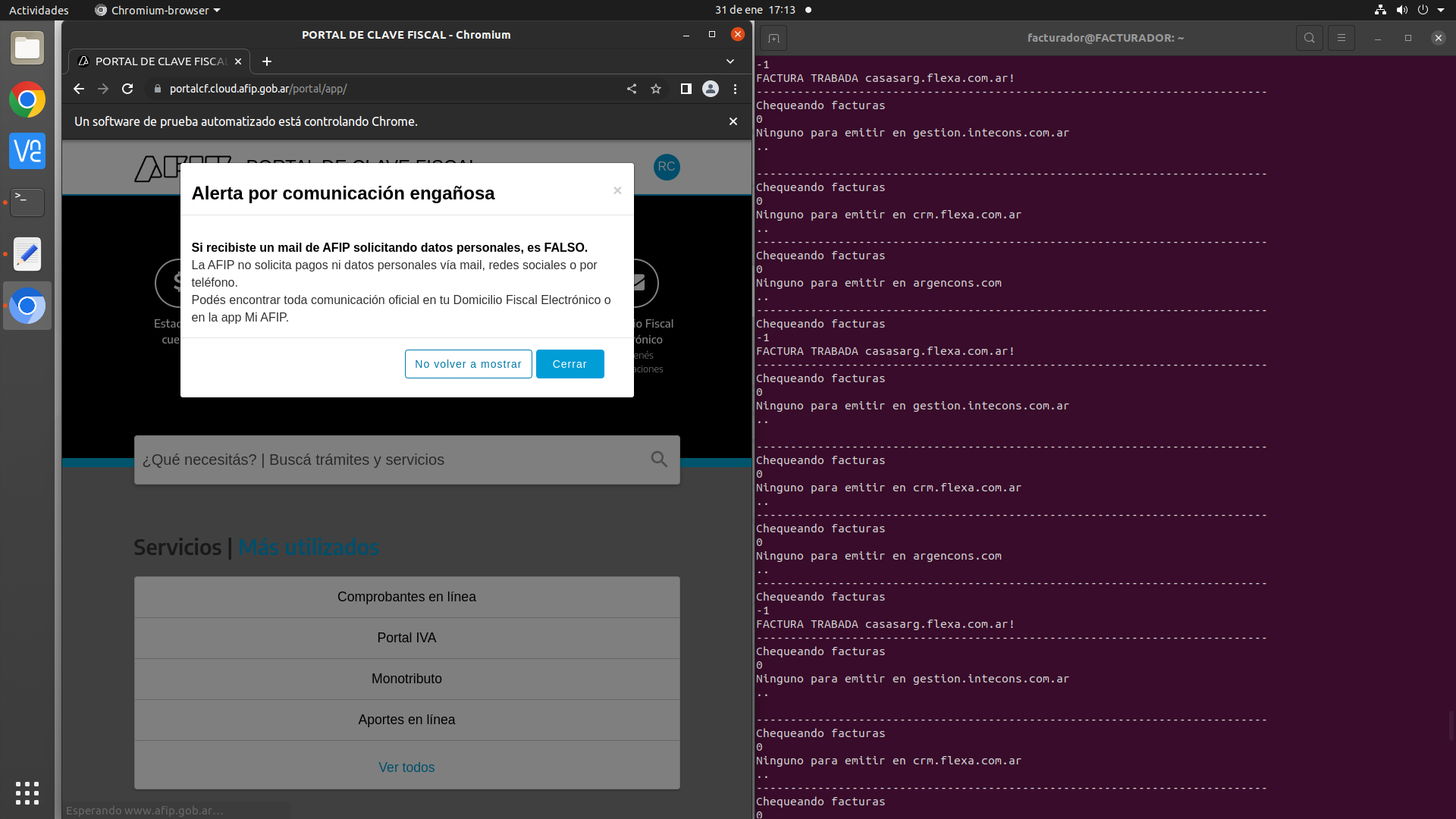Add a new tab in Terminal window
The width and height of the screenshot is (1456, 819).
point(773,38)
